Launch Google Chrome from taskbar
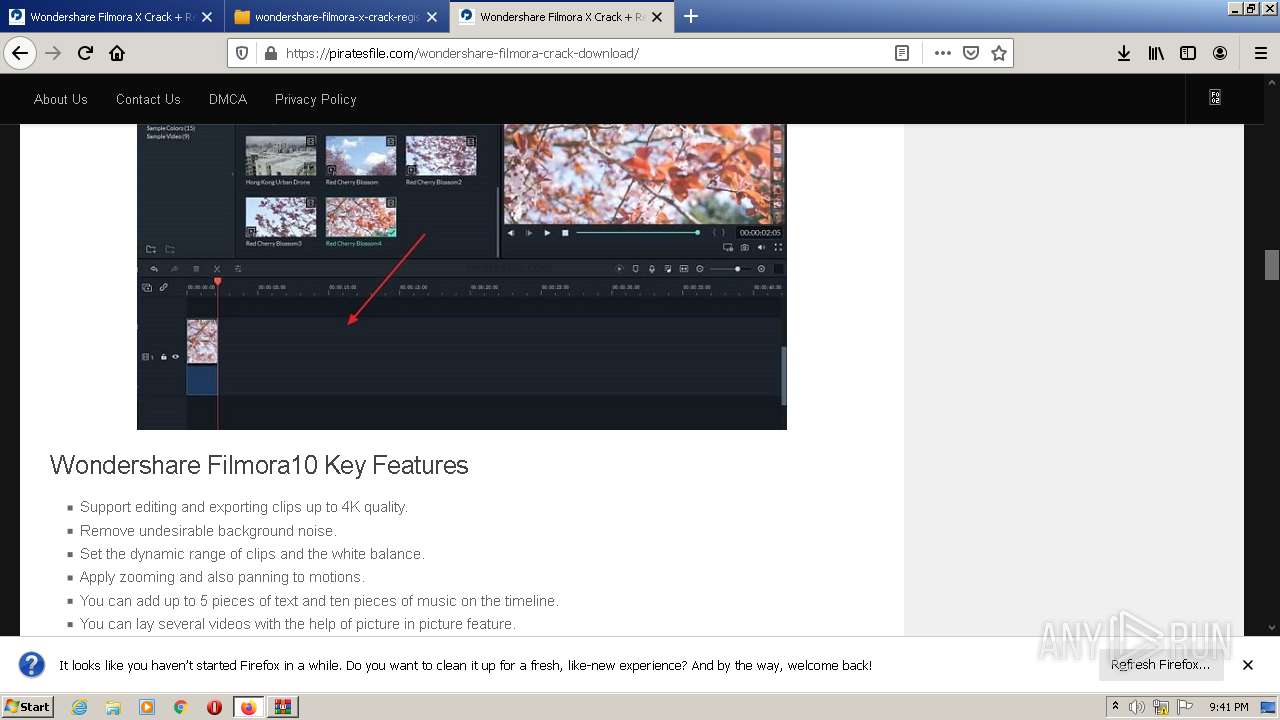The width and height of the screenshot is (1280, 720). 180,707
